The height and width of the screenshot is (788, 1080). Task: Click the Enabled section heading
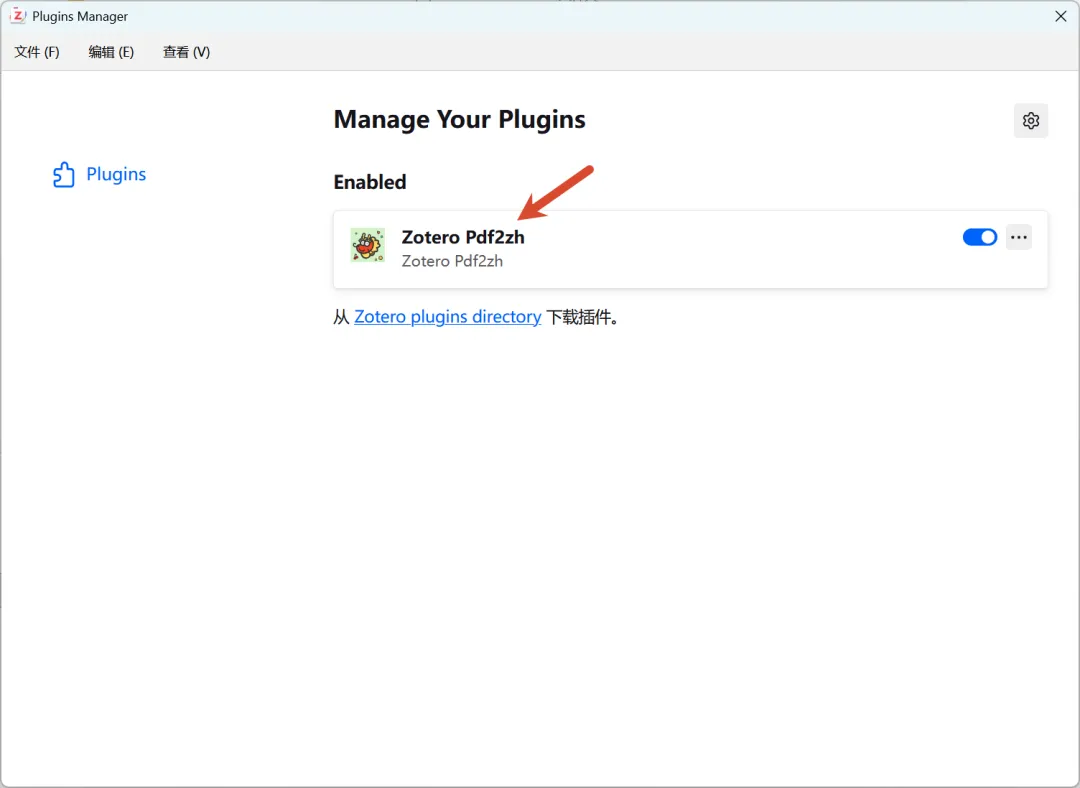pos(370,182)
